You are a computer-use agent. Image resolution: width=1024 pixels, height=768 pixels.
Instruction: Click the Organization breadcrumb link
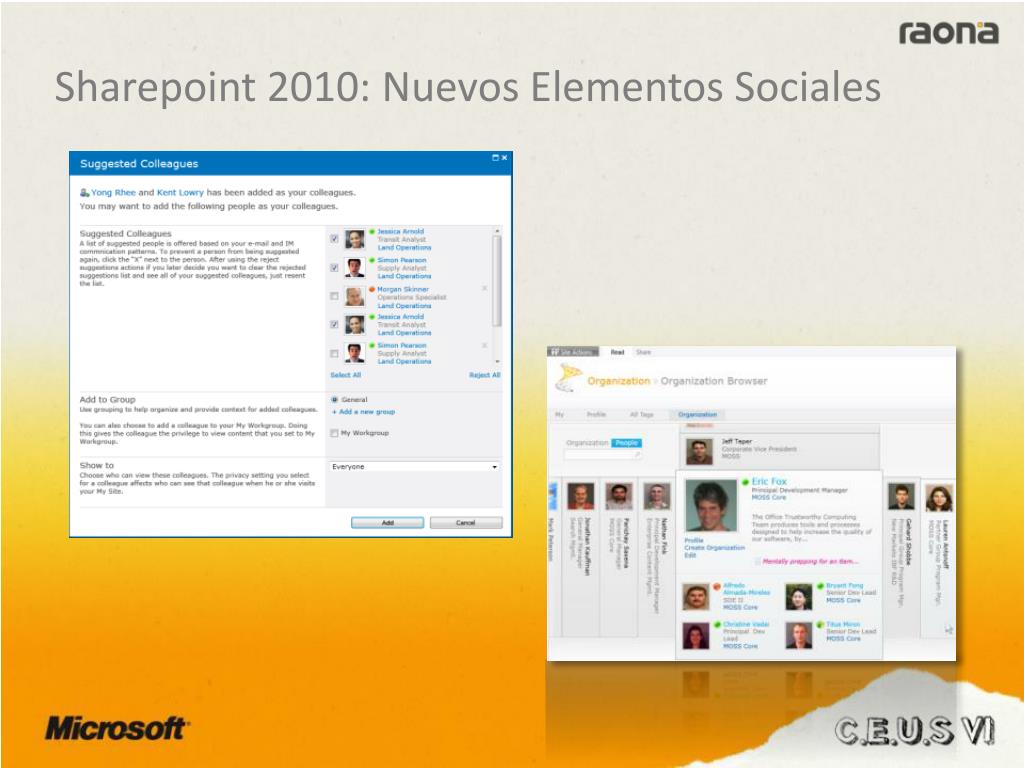click(x=618, y=381)
